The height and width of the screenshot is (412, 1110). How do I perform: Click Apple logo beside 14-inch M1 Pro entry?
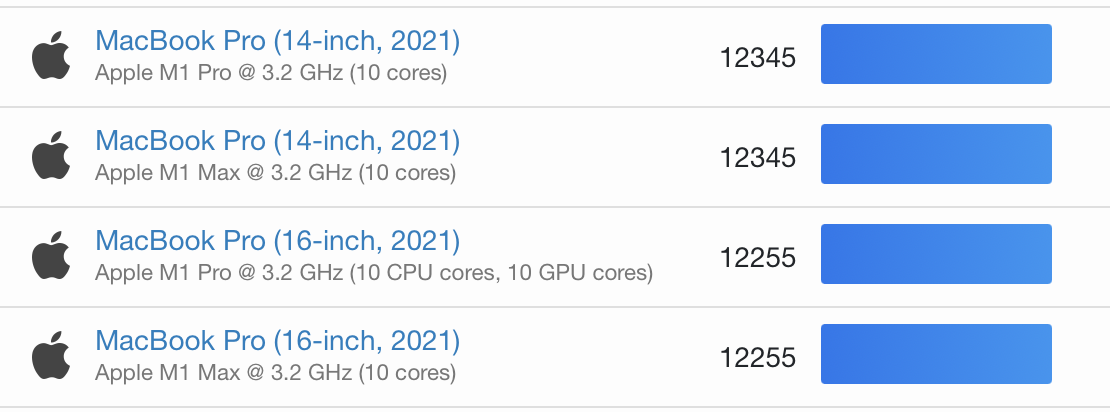51,55
